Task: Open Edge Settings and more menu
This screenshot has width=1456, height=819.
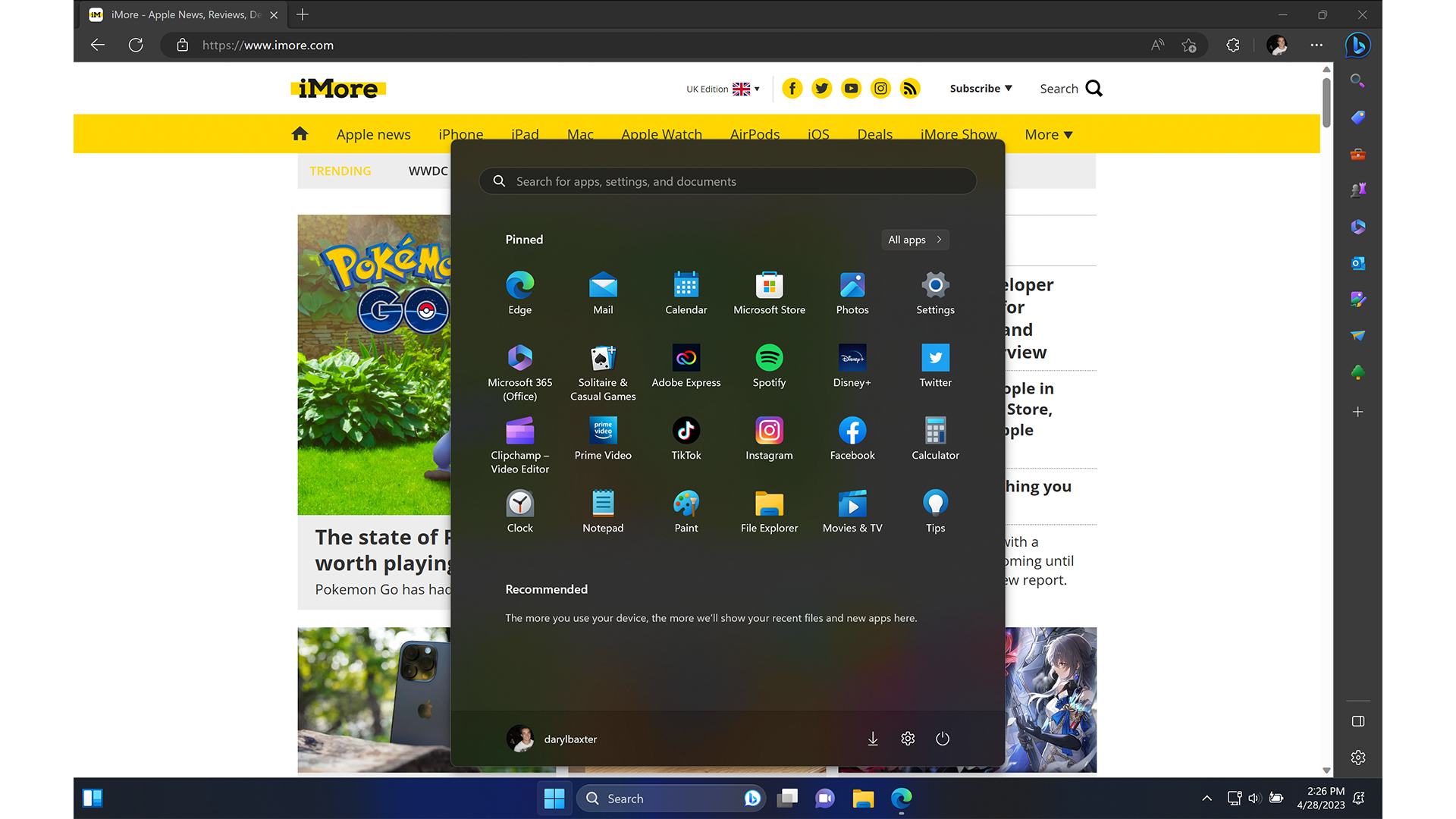Action: (1316, 45)
